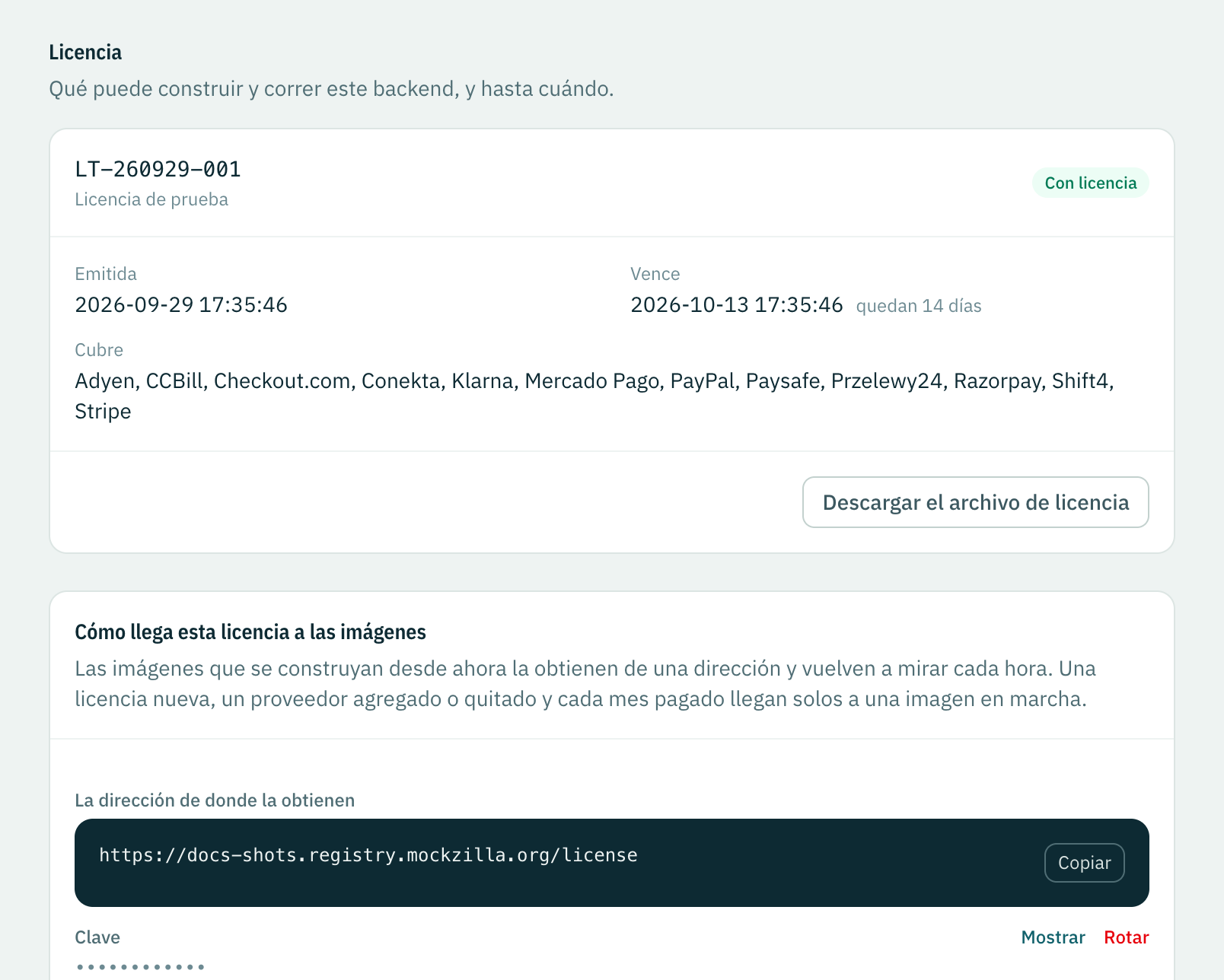Click heading Cómo llega esta licencia a las imágenes
Viewport: 1224px width, 980px height.
(250, 632)
